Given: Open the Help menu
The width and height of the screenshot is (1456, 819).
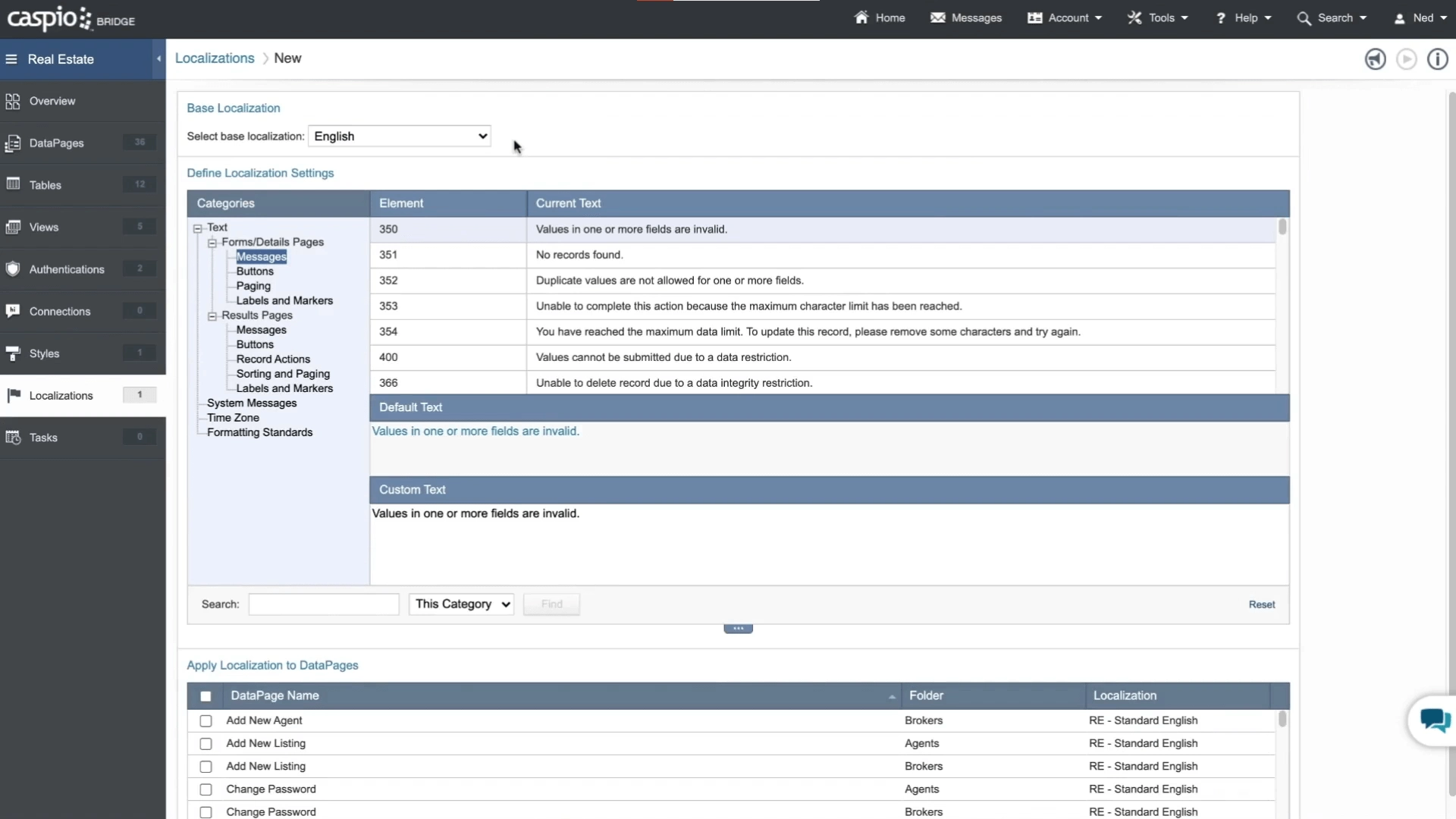Looking at the screenshot, I should pos(1243,18).
